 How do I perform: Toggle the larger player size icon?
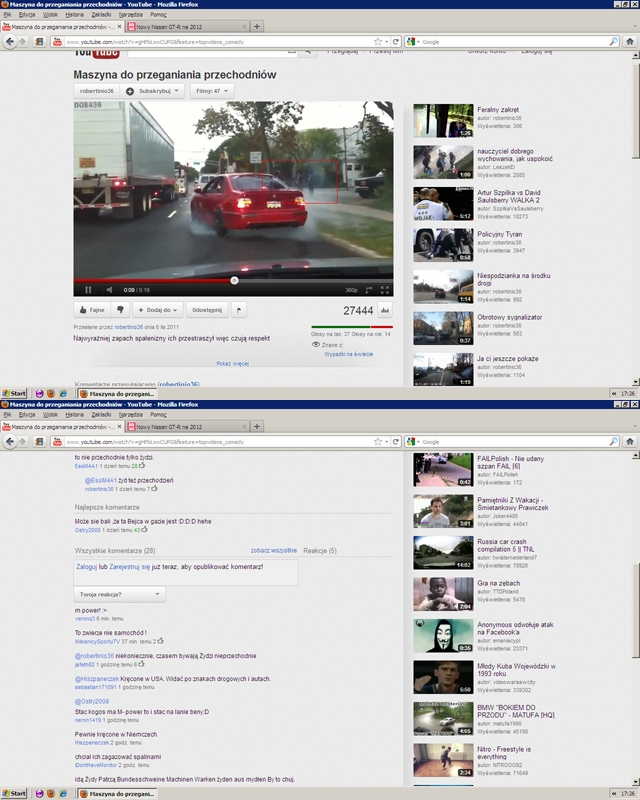370,290
